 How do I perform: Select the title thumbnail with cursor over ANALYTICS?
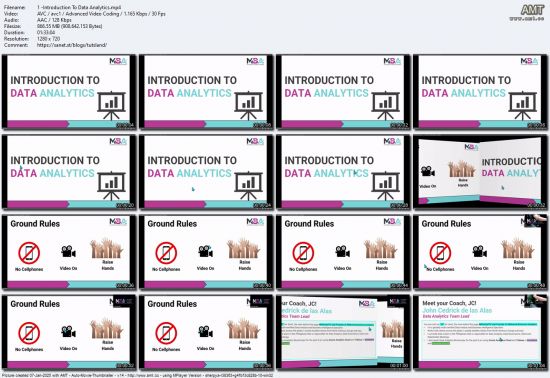click(343, 172)
